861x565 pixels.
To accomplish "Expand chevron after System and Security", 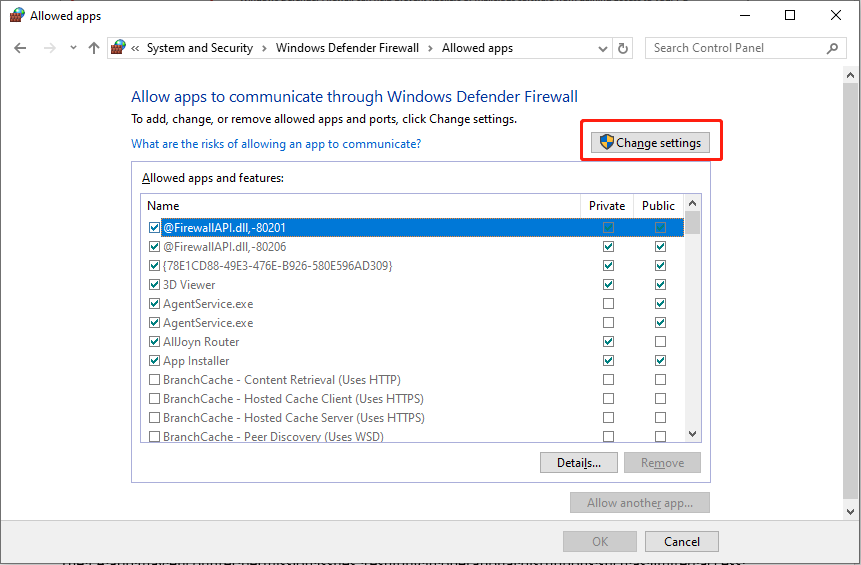I will pos(264,48).
